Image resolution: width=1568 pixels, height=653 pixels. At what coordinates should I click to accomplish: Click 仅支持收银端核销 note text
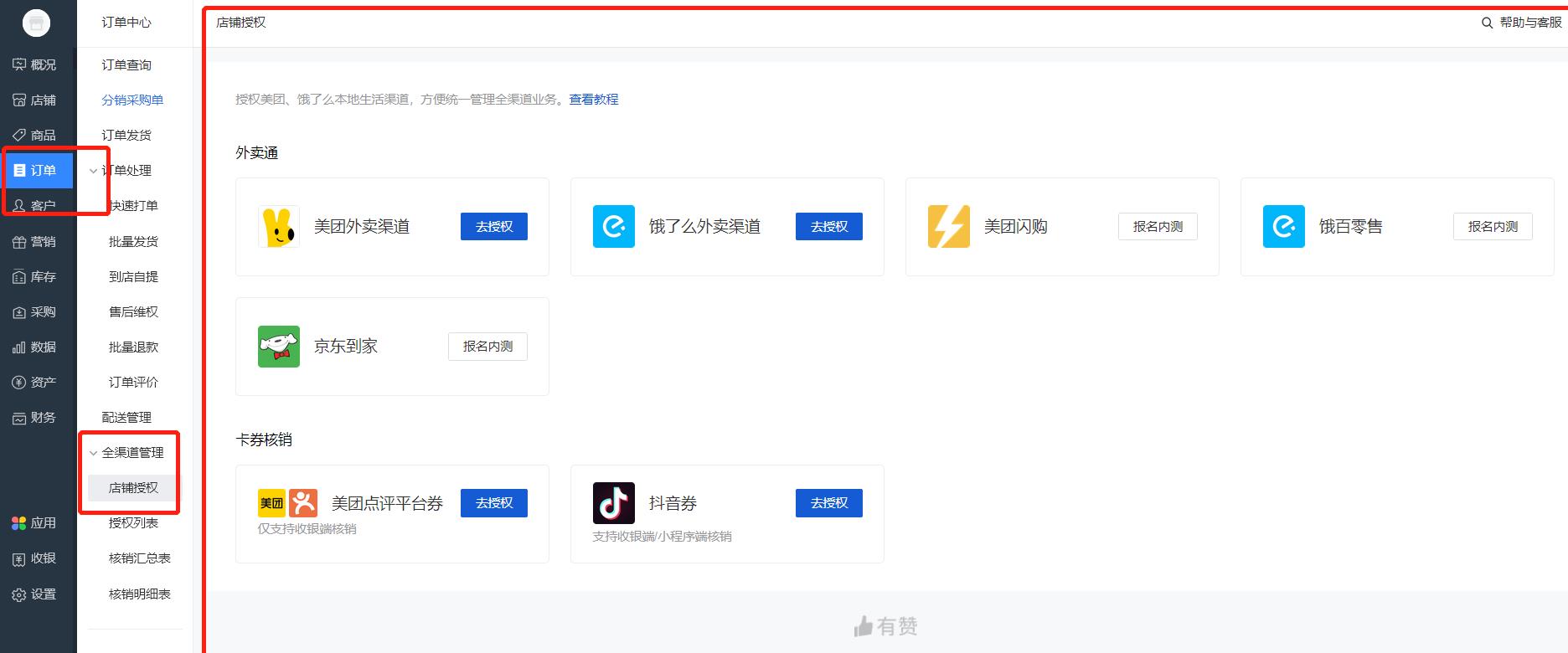[x=307, y=528]
